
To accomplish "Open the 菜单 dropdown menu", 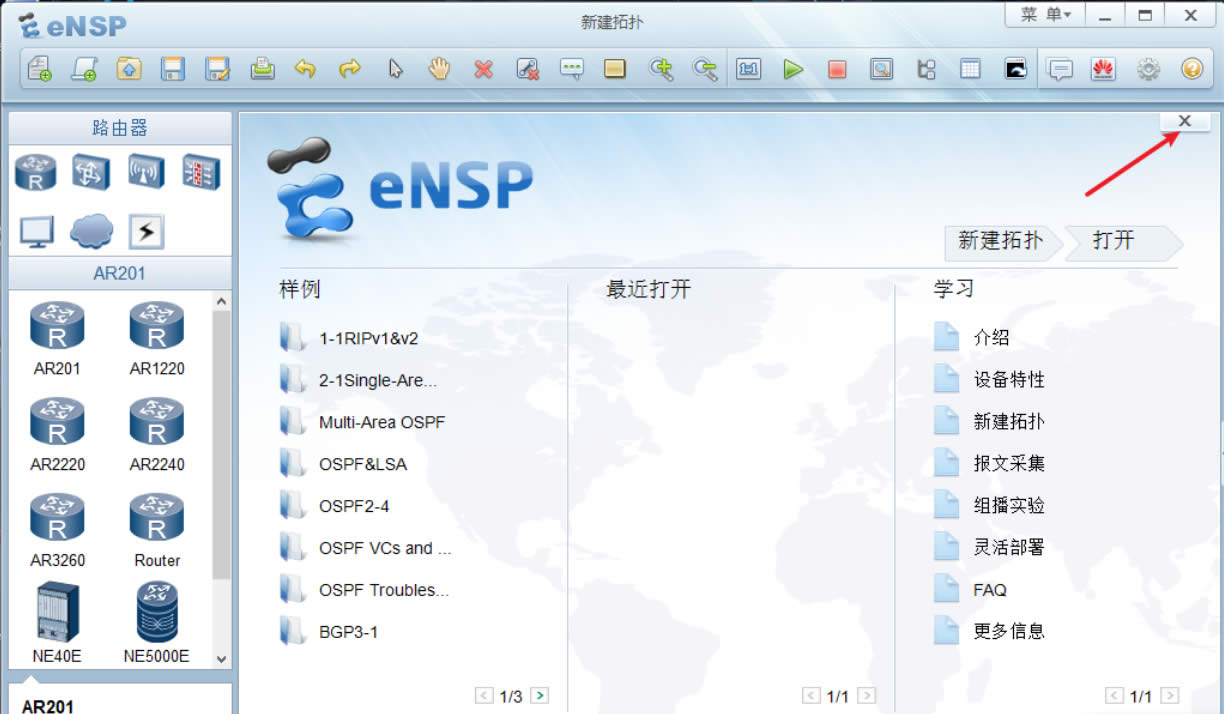I will pos(1045,15).
